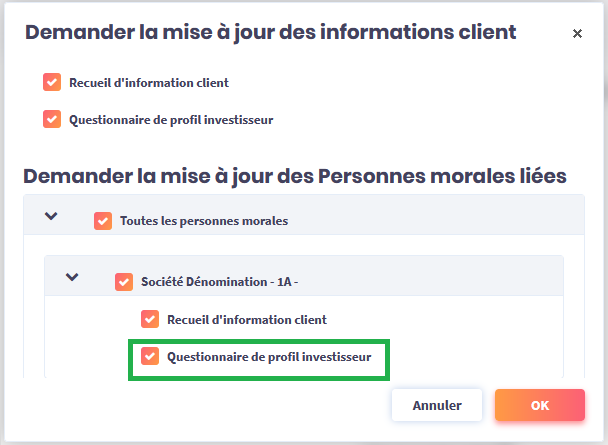Uncheck the top Recueil d'information client checkbox

click(x=52, y=83)
